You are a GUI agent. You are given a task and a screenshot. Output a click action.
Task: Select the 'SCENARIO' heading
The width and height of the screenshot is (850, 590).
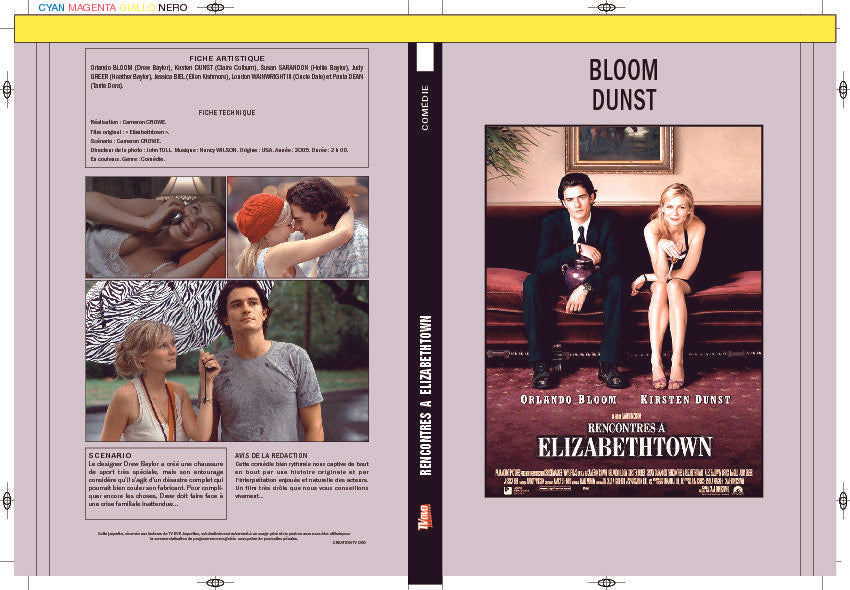(110, 456)
